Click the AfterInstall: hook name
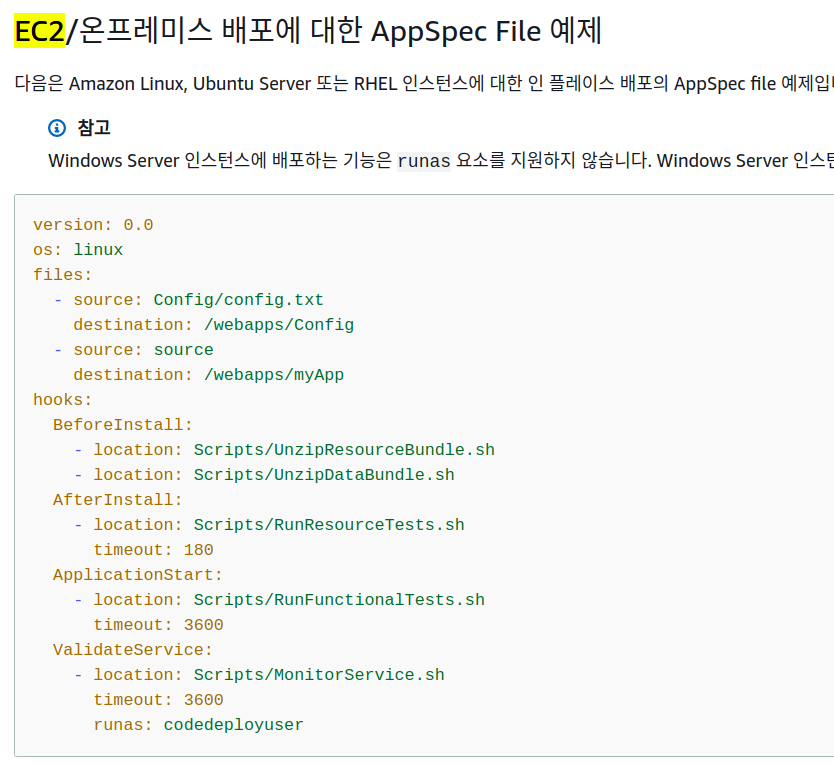The height and width of the screenshot is (765, 834). 118,500
